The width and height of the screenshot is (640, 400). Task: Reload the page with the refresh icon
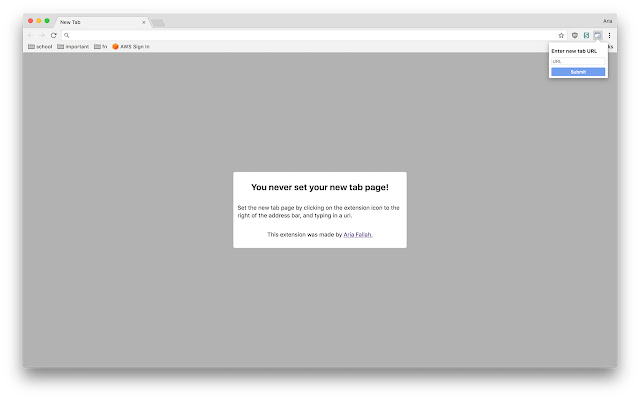(53, 36)
